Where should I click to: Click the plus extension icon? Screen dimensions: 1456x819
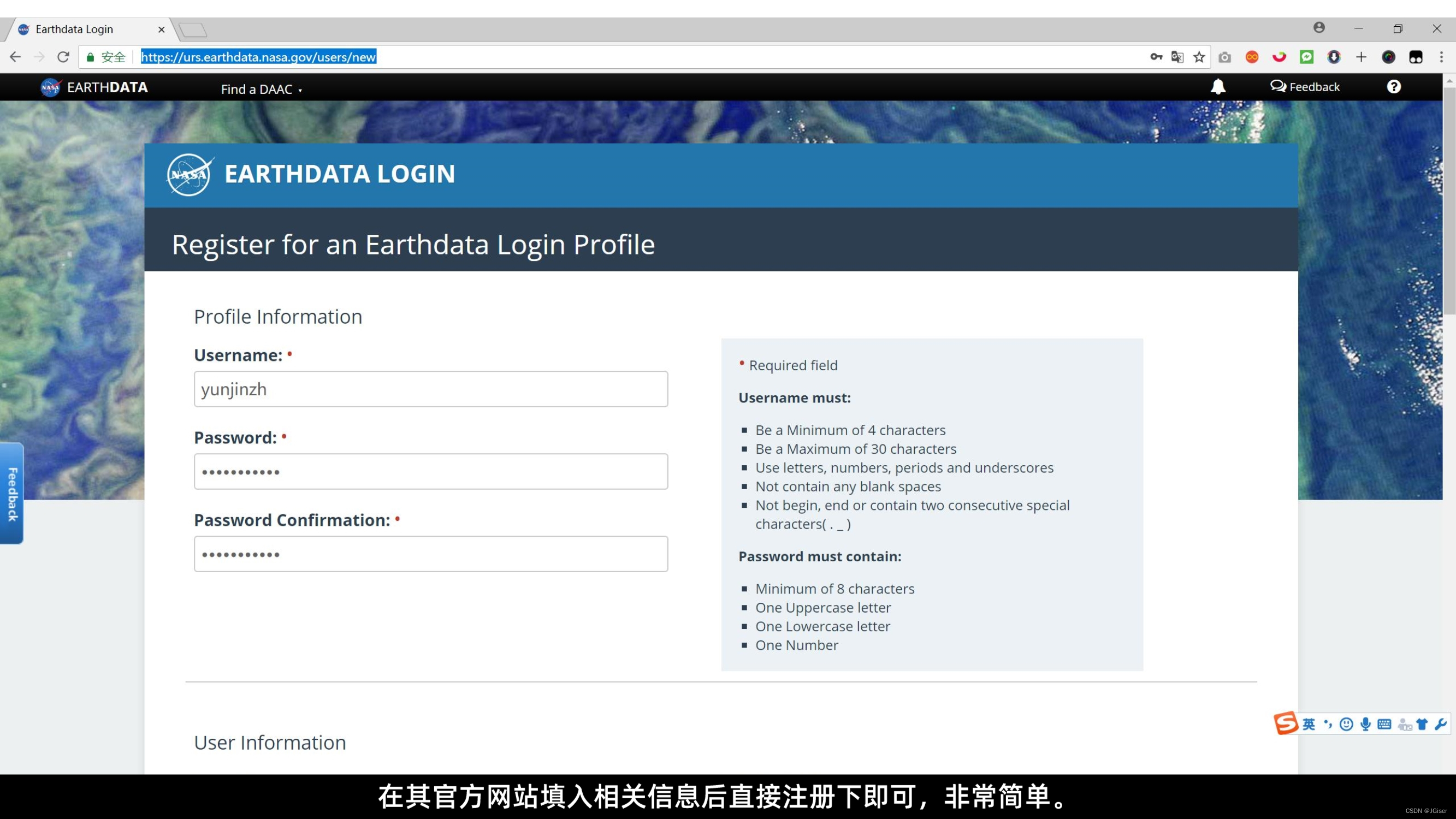coord(1361,57)
